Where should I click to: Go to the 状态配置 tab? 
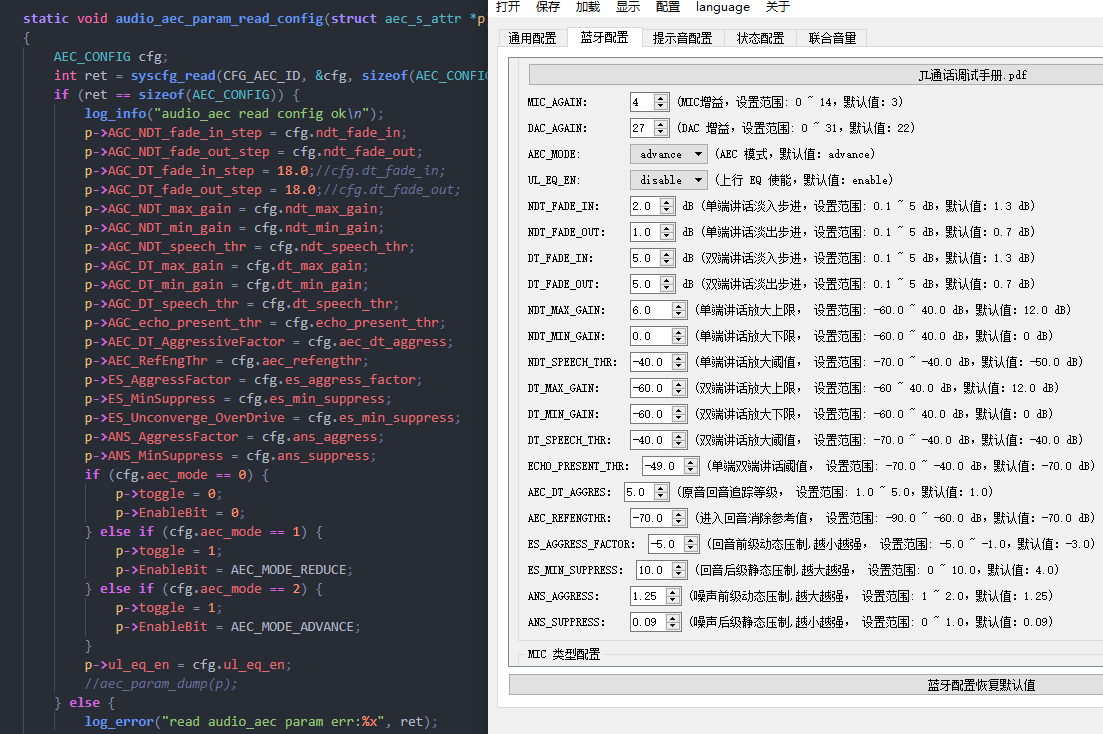click(760, 38)
